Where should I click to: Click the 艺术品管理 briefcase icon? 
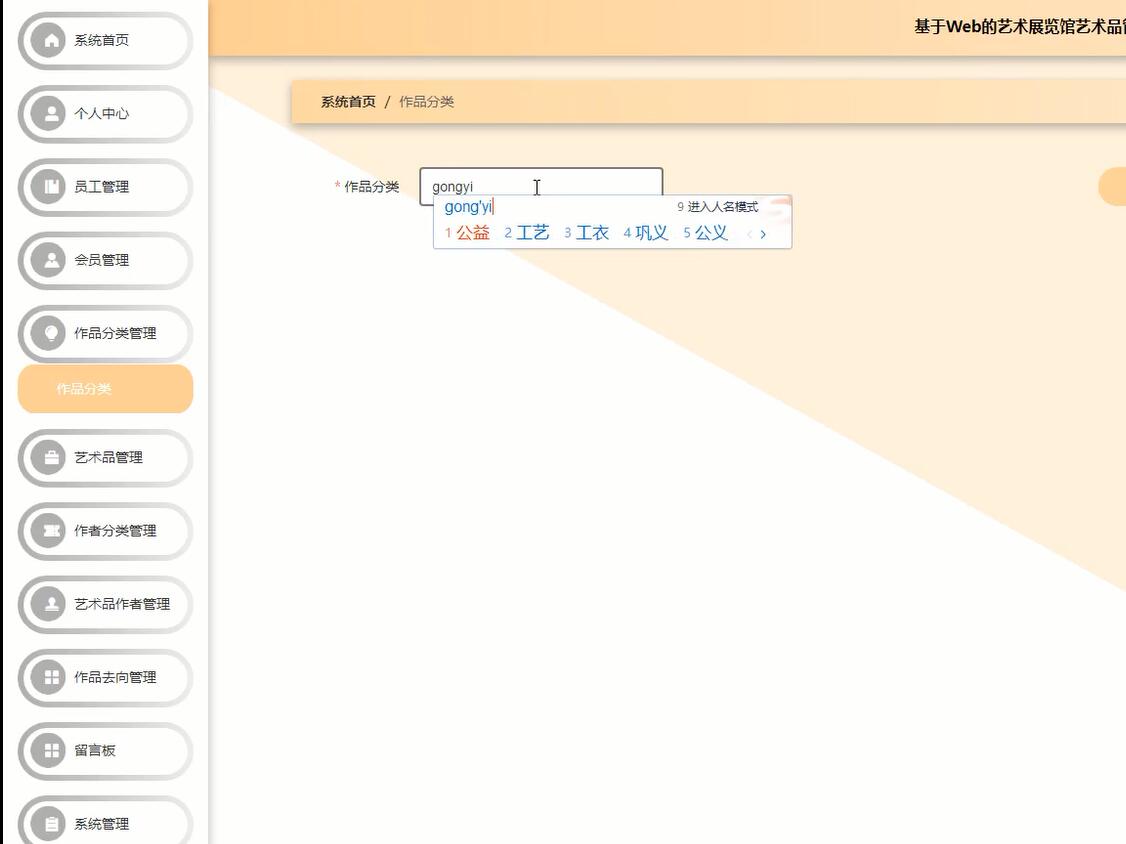(49, 457)
